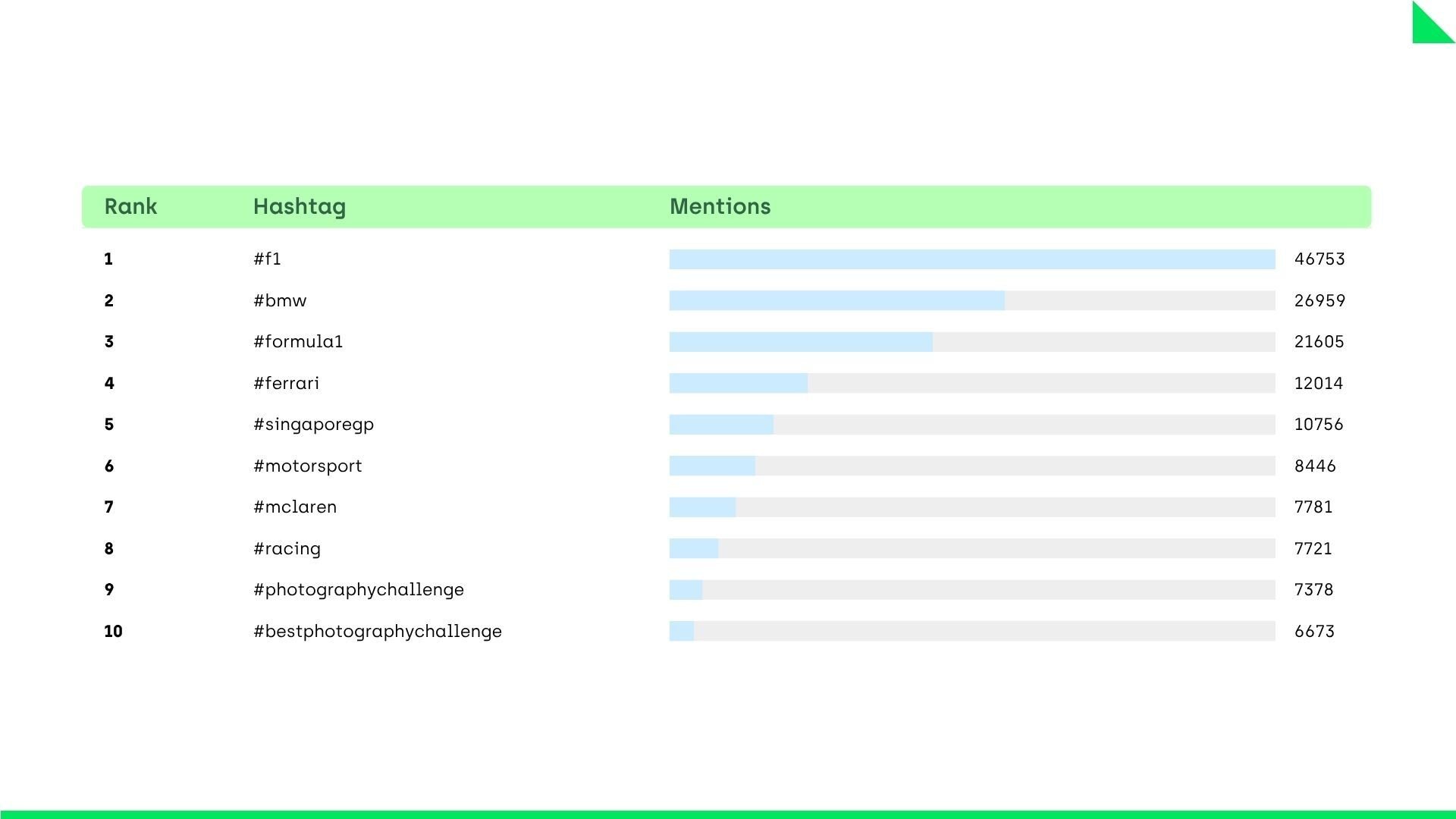Click the #bestphotographychallenge hashtag
1456x819 pixels.
coord(377,632)
